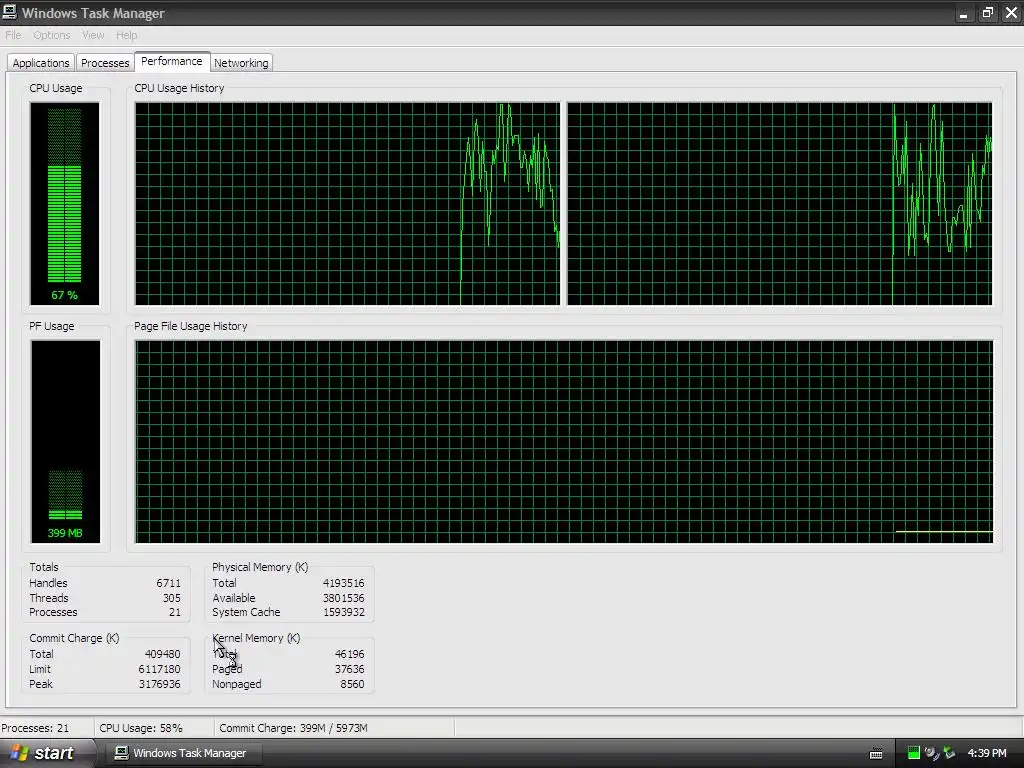This screenshot has height=768, width=1024.
Task: Switch to the Applications tab
Action: tap(40, 63)
